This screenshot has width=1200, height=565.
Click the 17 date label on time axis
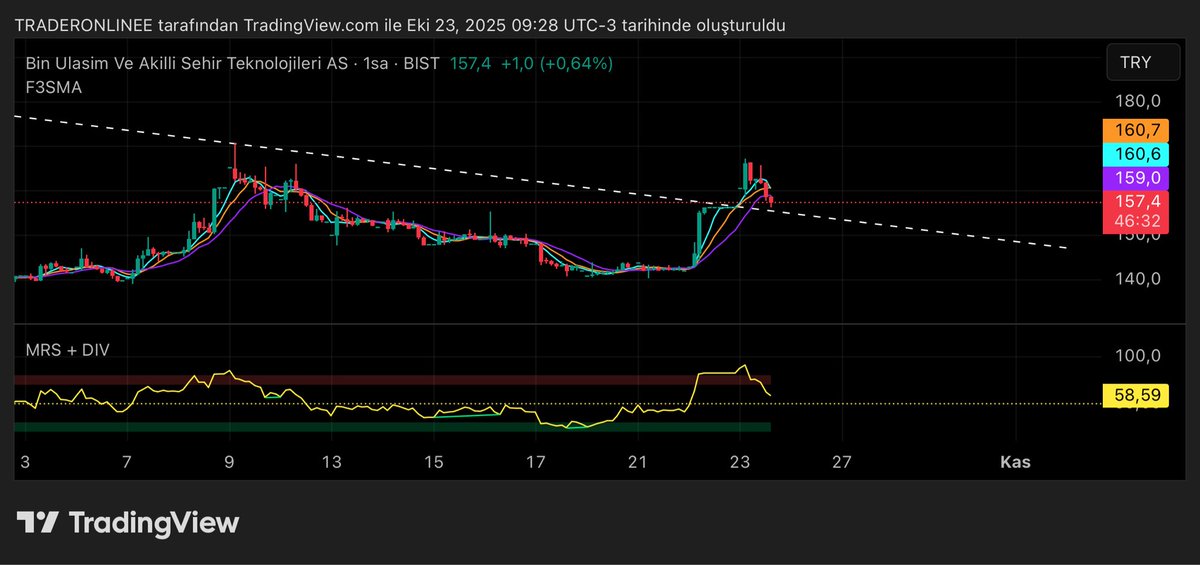536,461
